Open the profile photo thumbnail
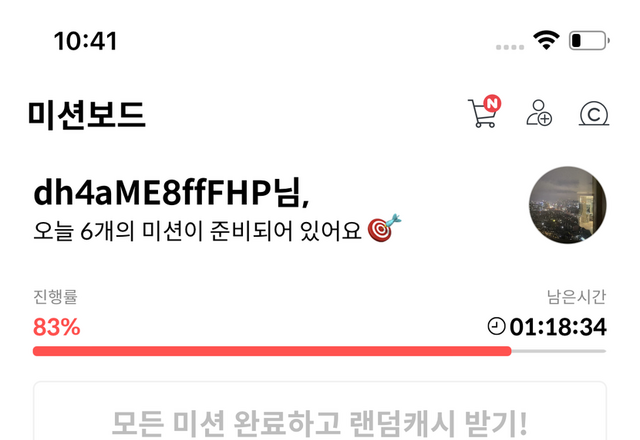 (x=567, y=205)
